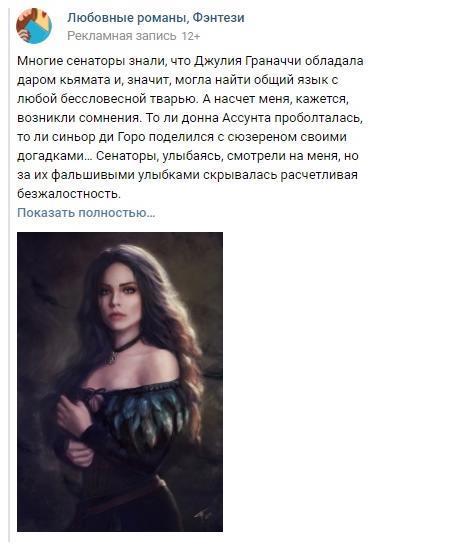Open the dark-haired woman illustration

click(120, 382)
